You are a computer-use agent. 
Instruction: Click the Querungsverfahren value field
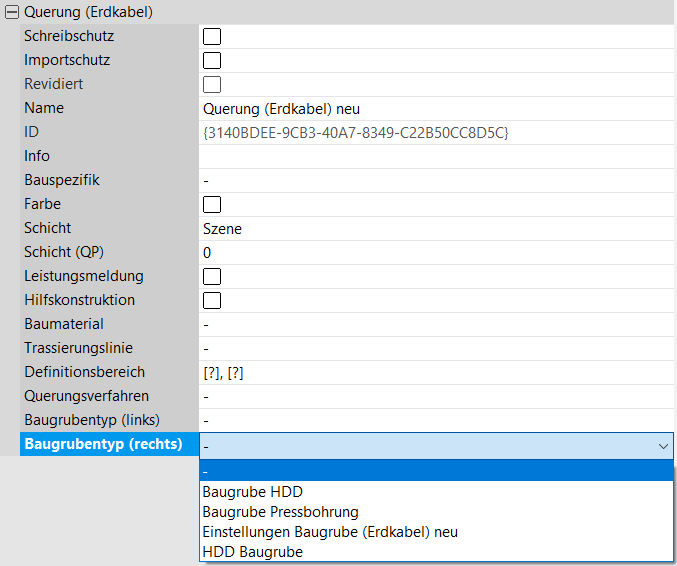[435, 396]
